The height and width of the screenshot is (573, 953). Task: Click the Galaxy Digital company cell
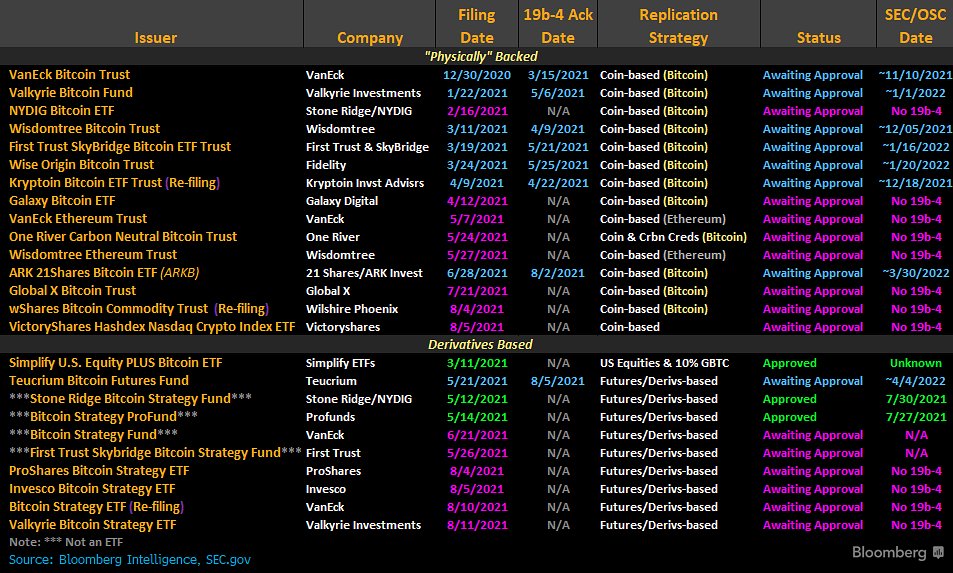pyautogui.click(x=342, y=201)
